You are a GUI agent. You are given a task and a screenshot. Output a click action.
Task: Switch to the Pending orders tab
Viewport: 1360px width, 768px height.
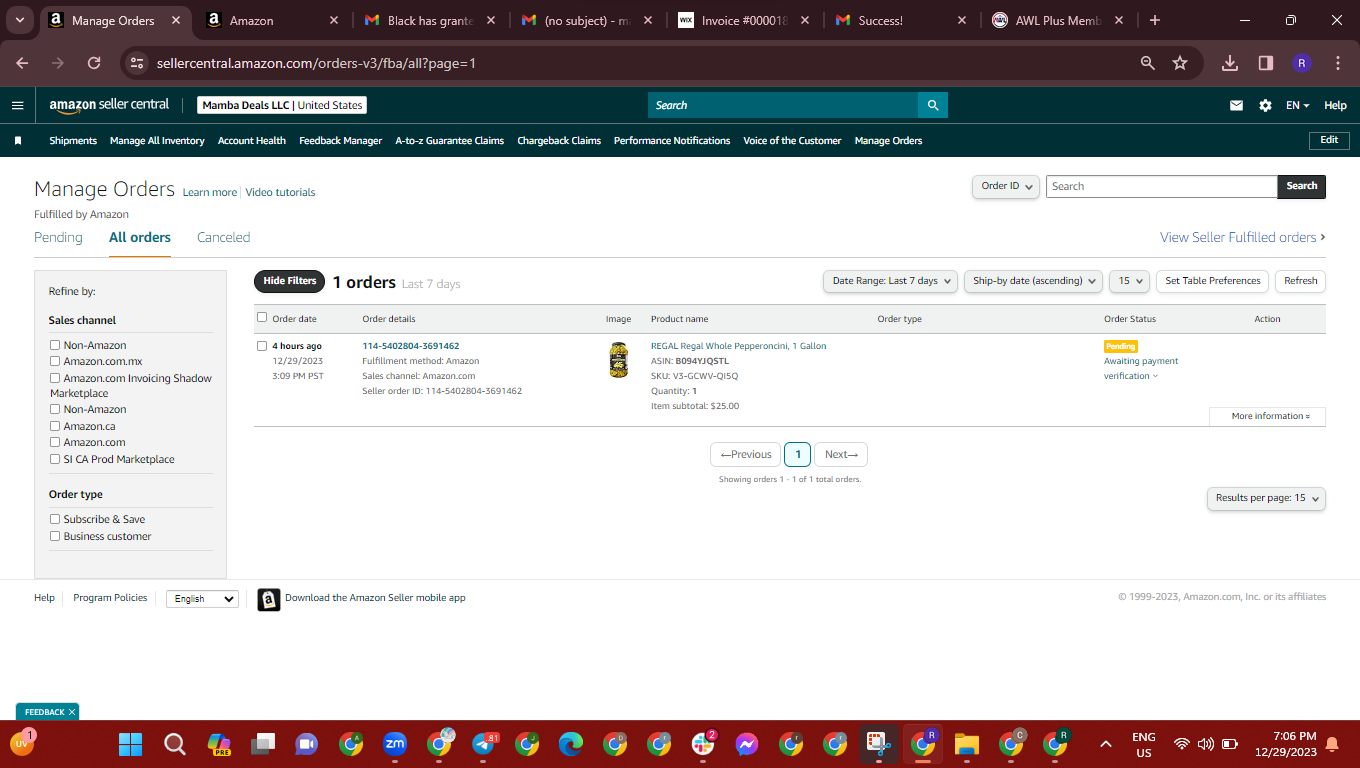58,238
